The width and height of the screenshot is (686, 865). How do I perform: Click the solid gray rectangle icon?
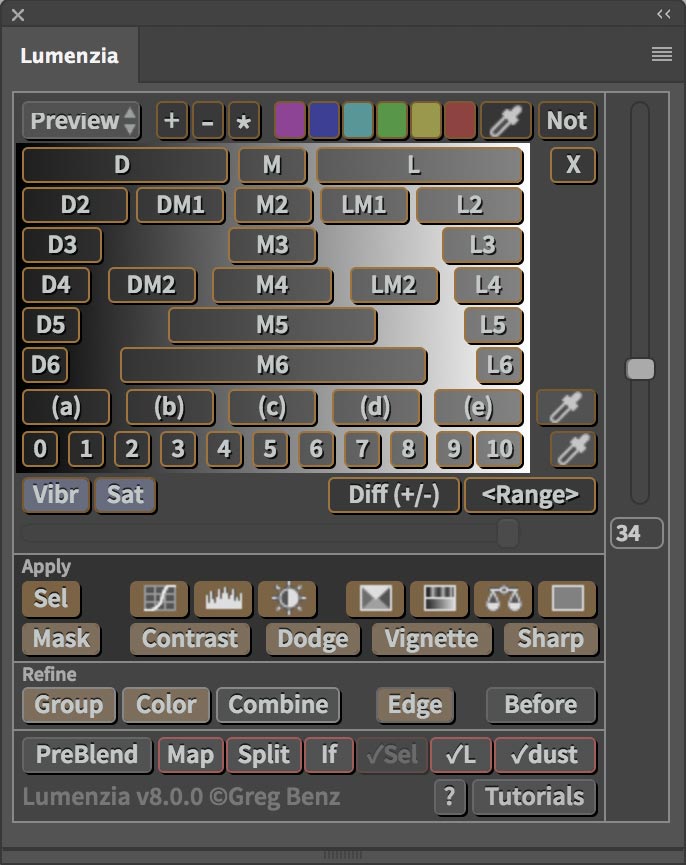(x=567, y=598)
